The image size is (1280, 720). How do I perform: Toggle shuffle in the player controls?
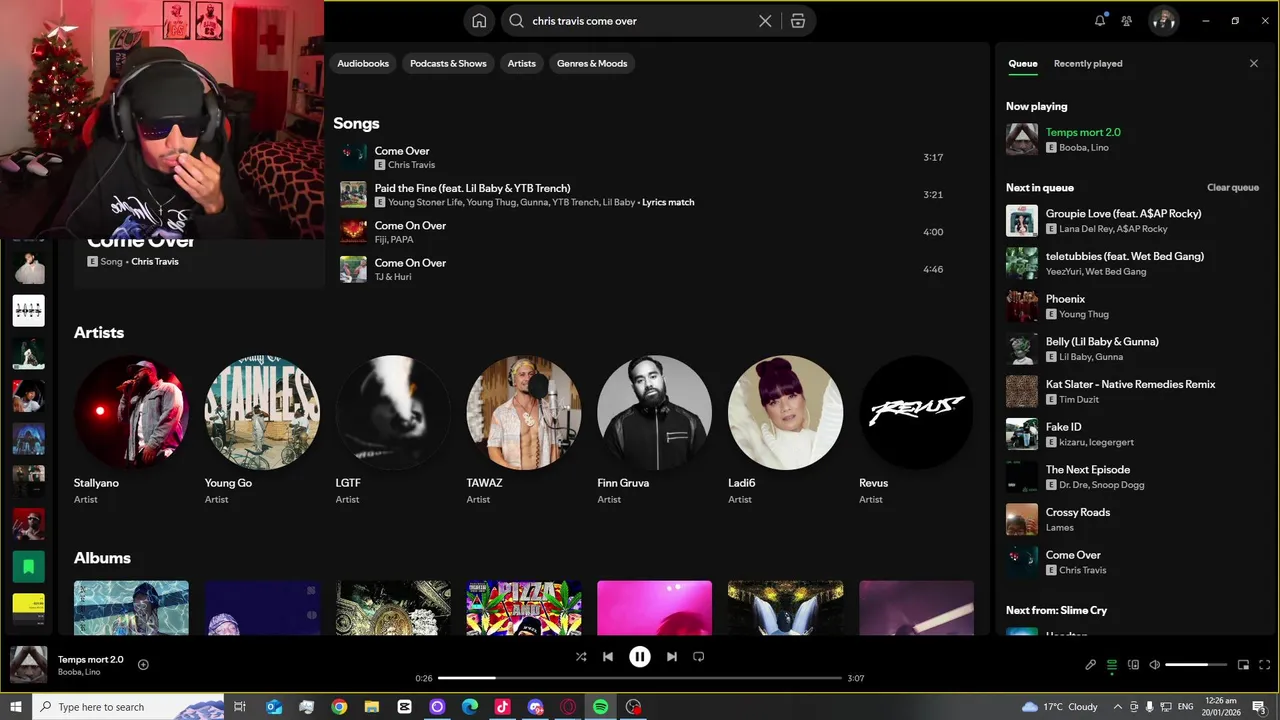(581, 657)
